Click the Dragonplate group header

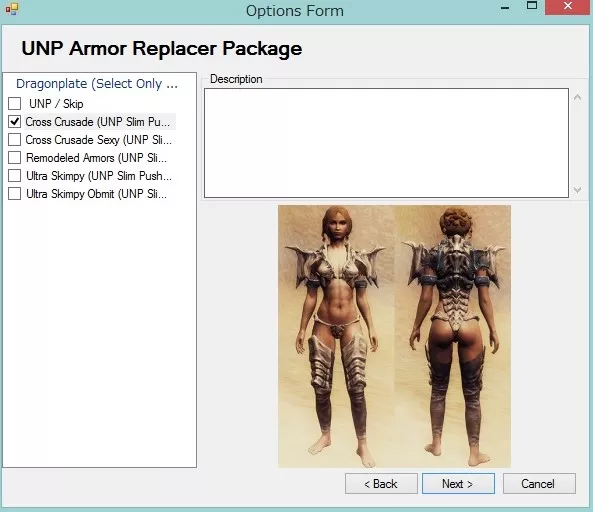[x=97, y=84]
